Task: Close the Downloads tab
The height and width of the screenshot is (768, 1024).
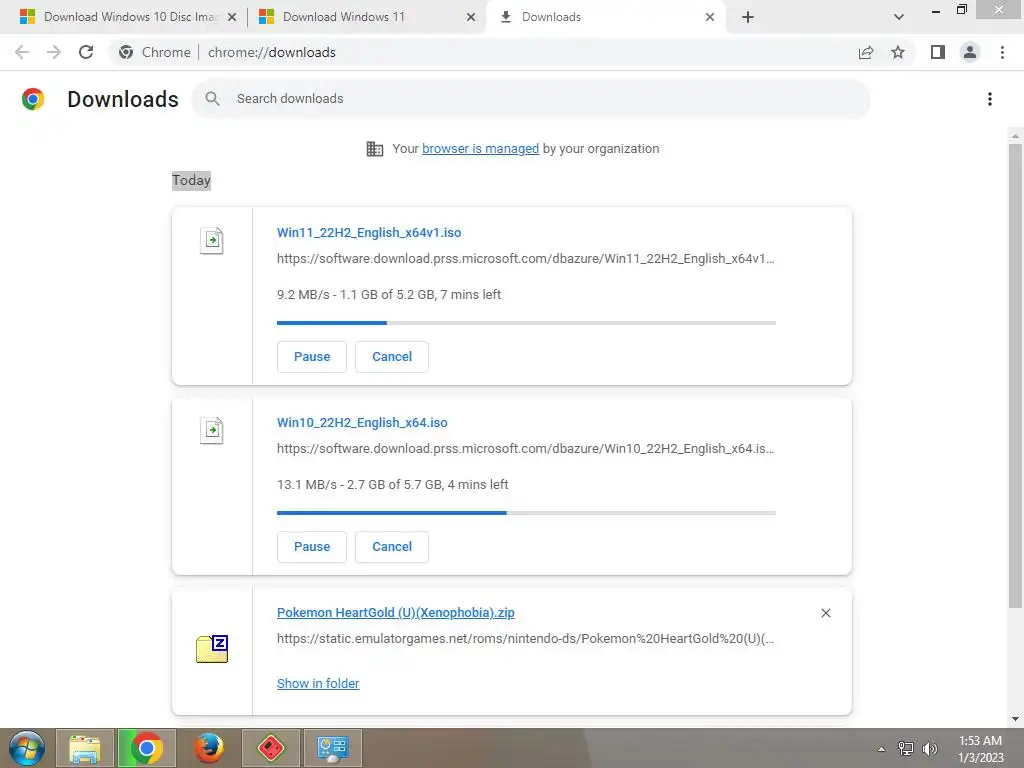Action: click(710, 17)
